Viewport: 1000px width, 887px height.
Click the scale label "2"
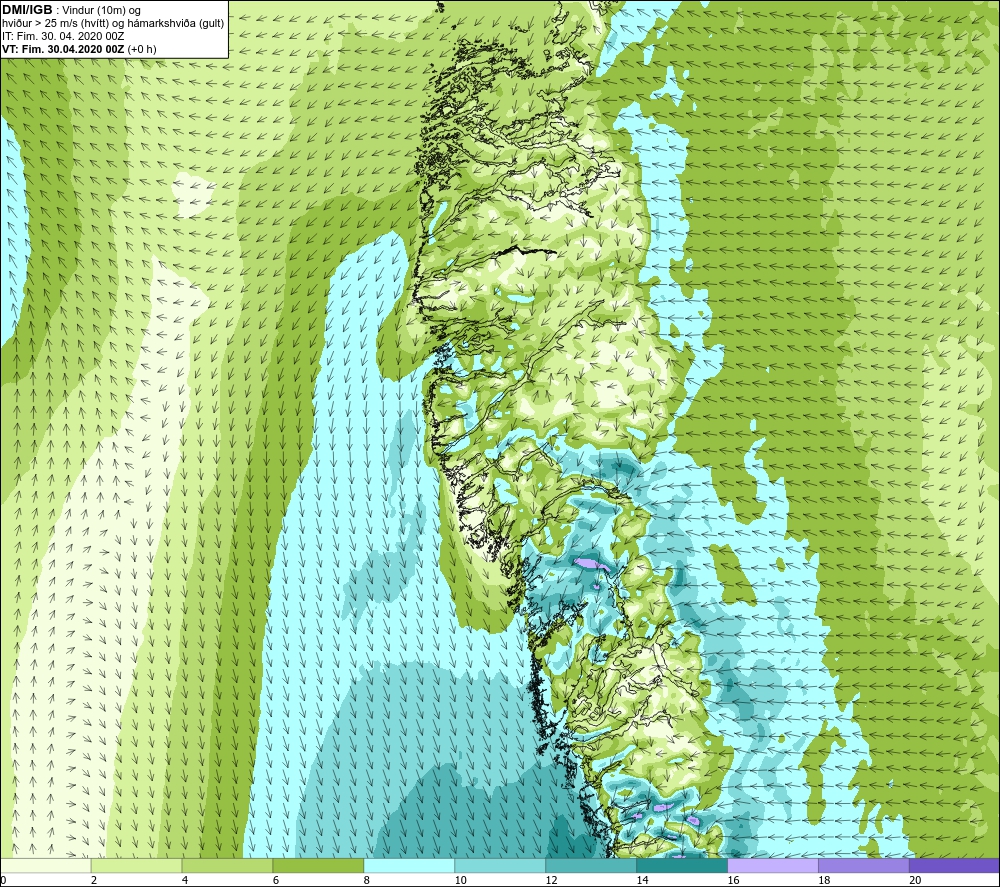coord(94,880)
